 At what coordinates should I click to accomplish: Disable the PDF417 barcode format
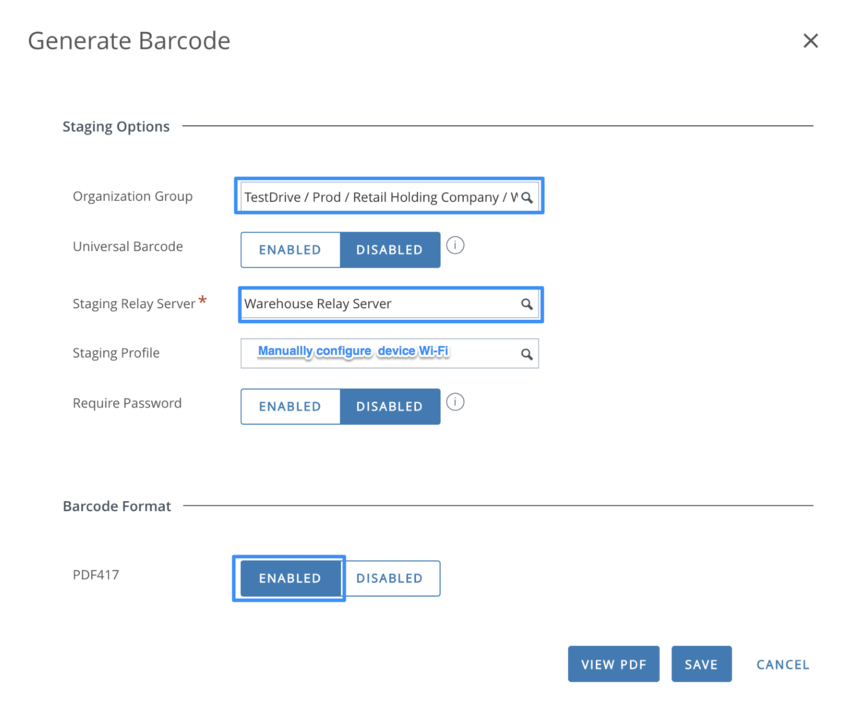click(x=389, y=578)
